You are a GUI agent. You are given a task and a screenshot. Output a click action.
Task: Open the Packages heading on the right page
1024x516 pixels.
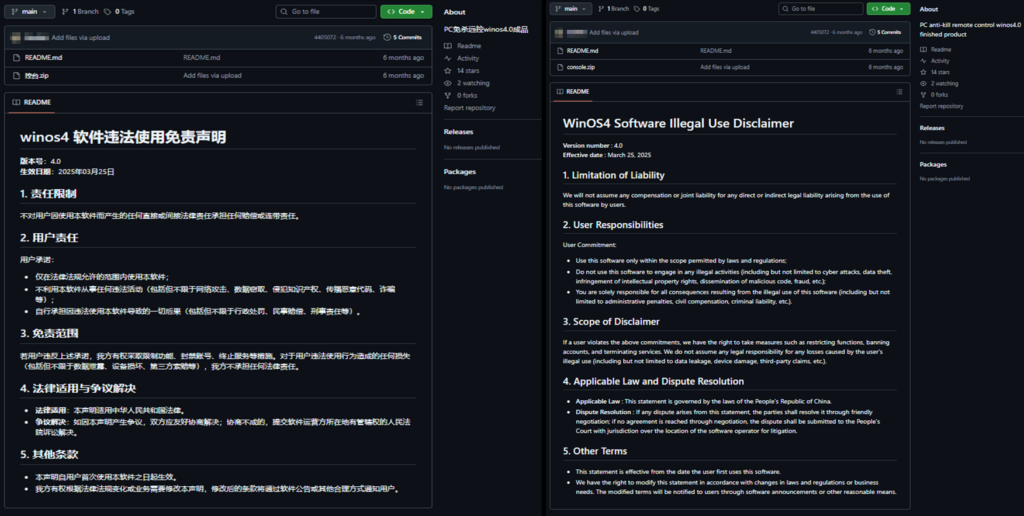coord(933,165)
